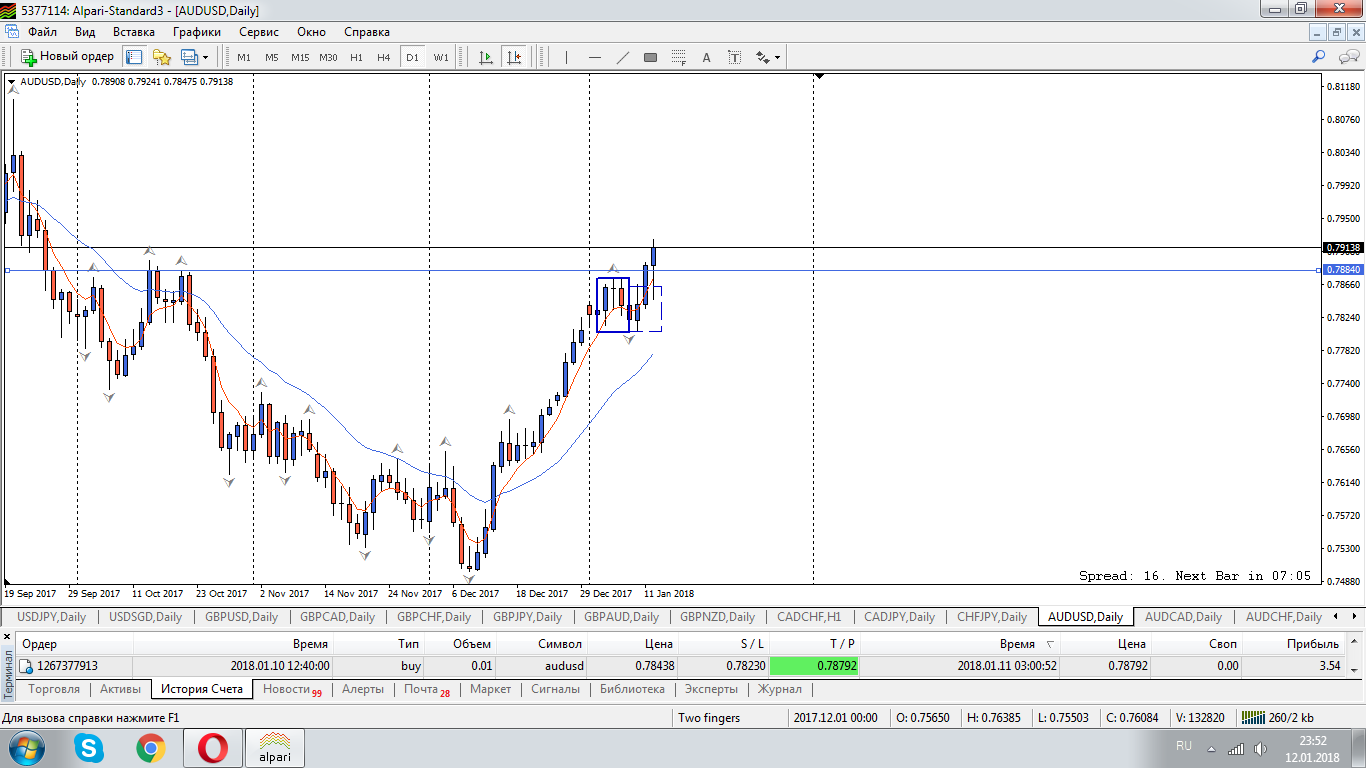Select the Fibonacci retracement tool
Screen dimensions: 1366x768
coord(678,57)
